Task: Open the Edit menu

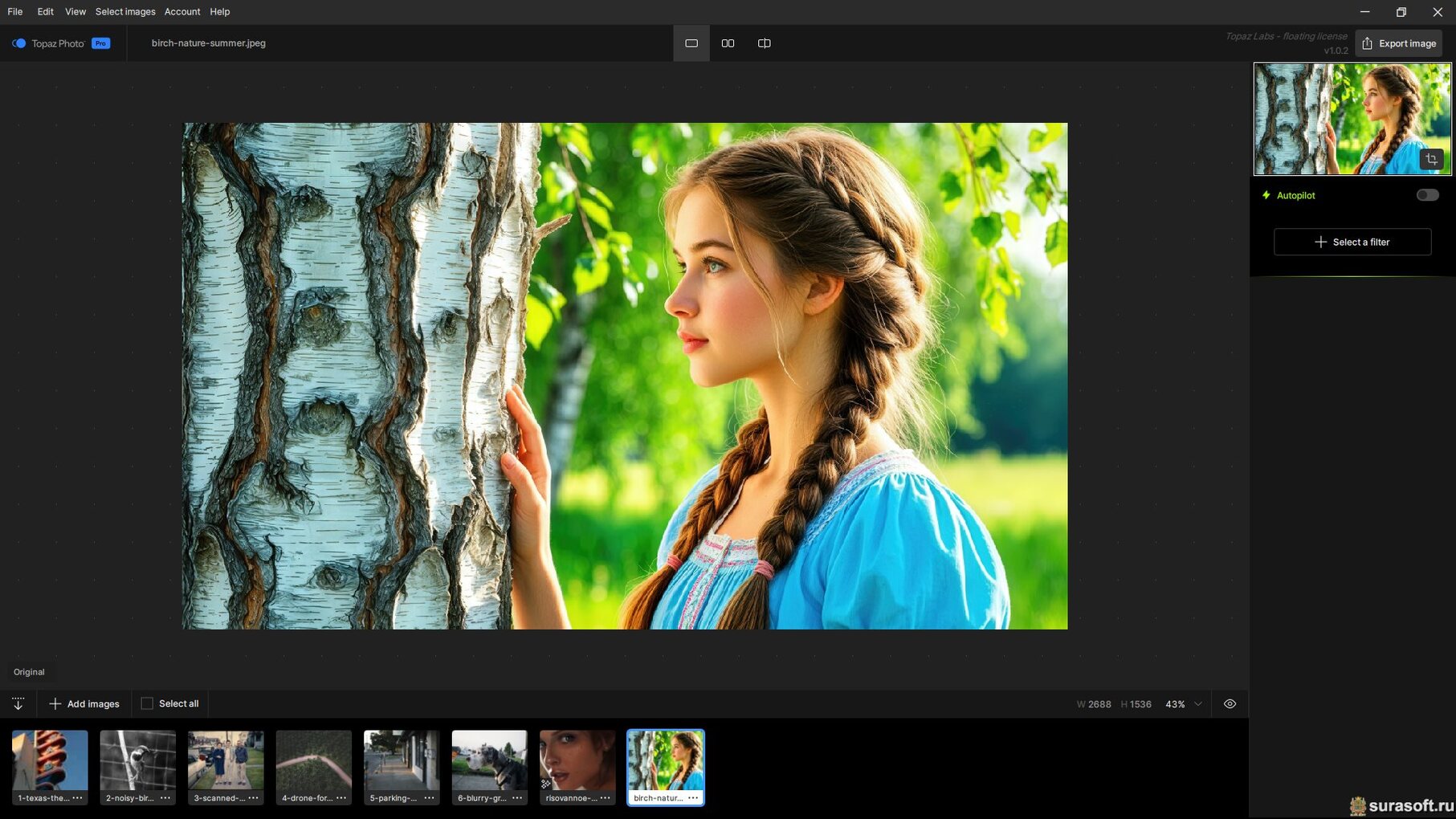Action: pos(45,12)
